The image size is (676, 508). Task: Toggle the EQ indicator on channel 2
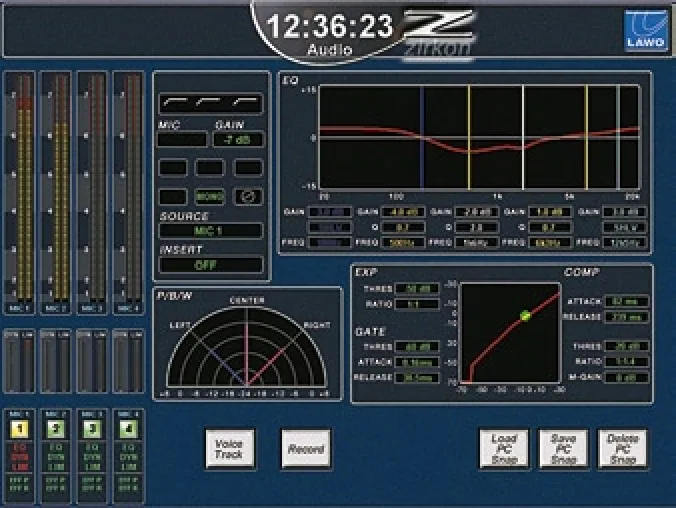pyautogui.click(x=56, y=448)
